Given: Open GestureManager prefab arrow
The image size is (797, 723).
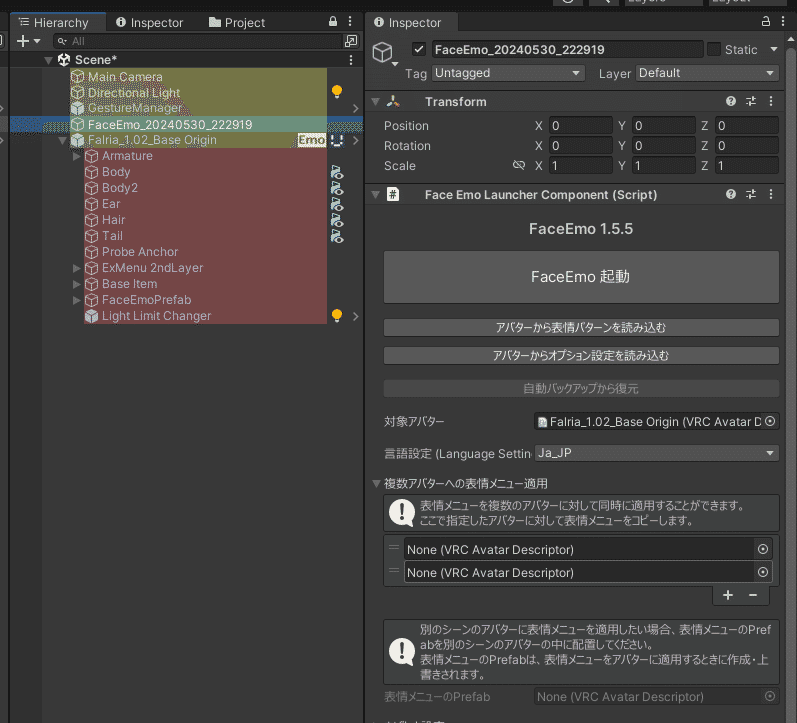Looking at the screenshot, I should point(355,108).
